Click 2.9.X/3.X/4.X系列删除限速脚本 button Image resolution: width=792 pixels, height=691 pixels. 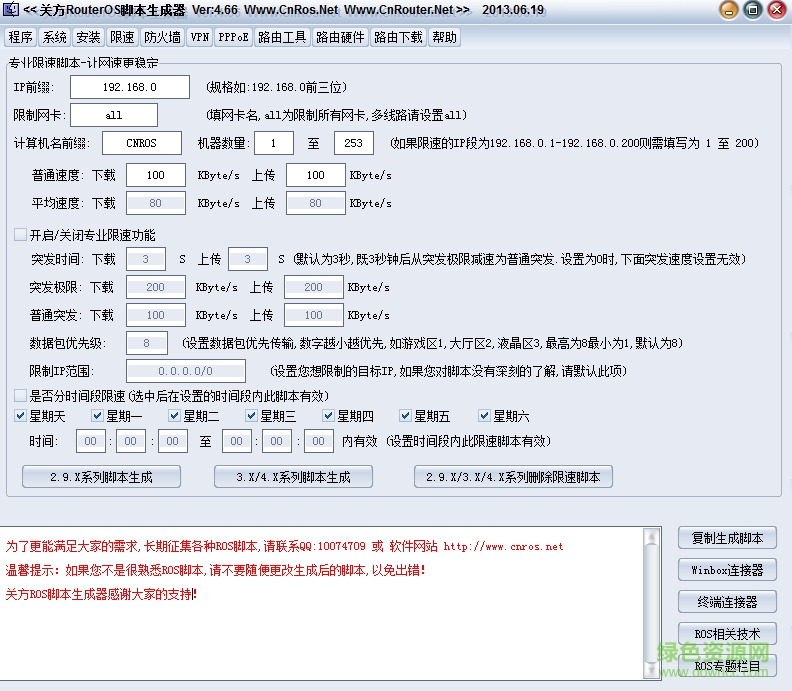coord(513,477)
